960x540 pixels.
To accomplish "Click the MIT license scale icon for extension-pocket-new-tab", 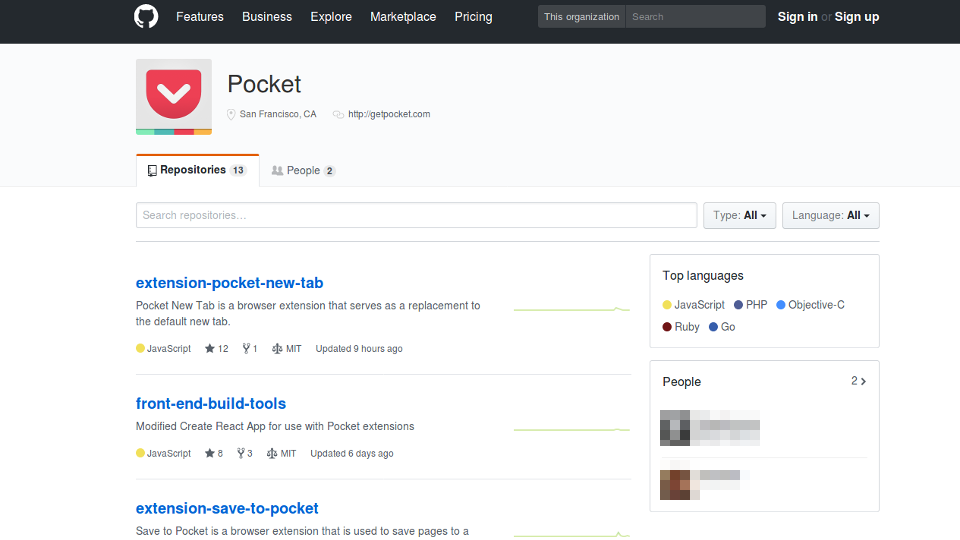I will click(x=277, y=348).
